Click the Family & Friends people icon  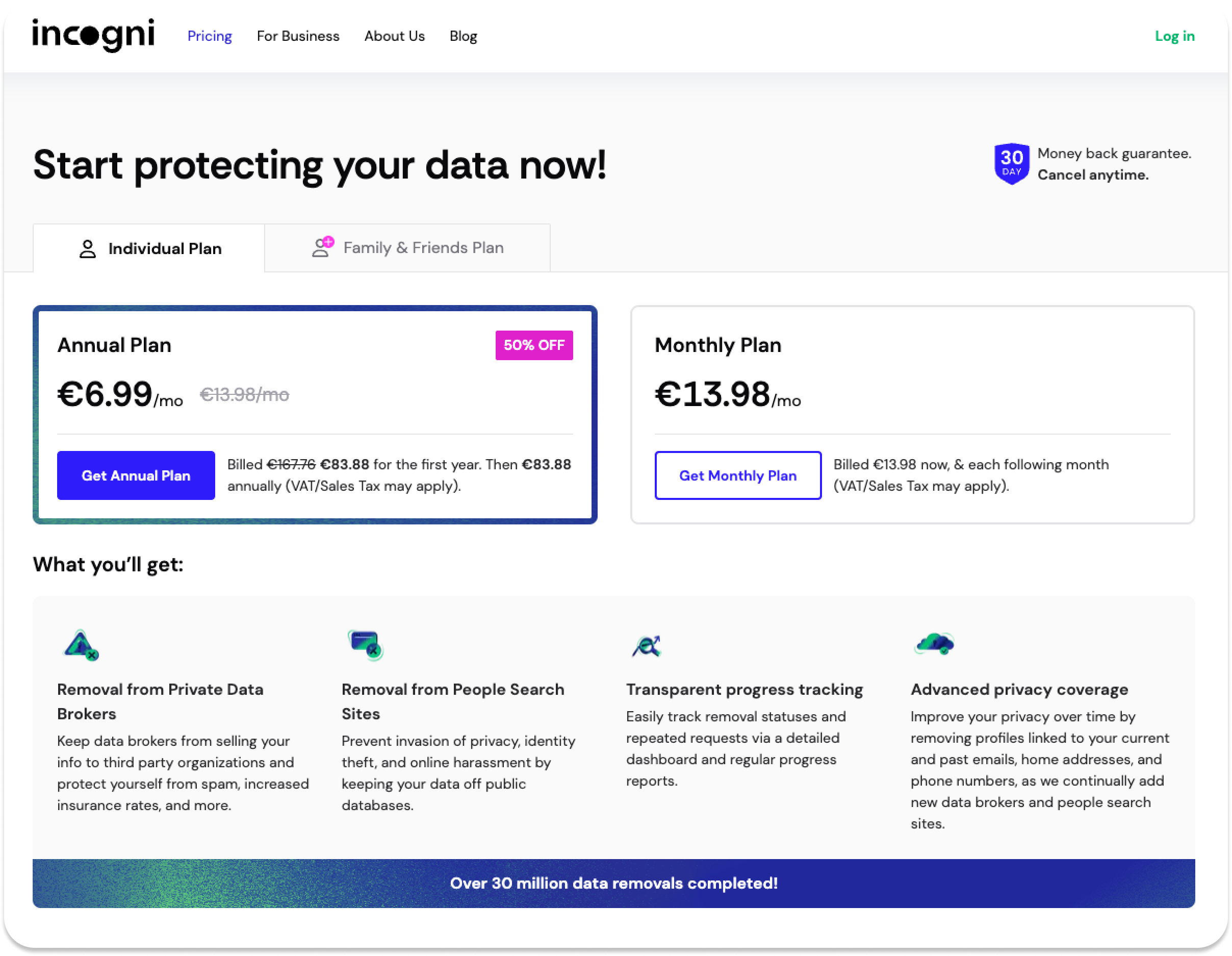click(x=323, y=247)
